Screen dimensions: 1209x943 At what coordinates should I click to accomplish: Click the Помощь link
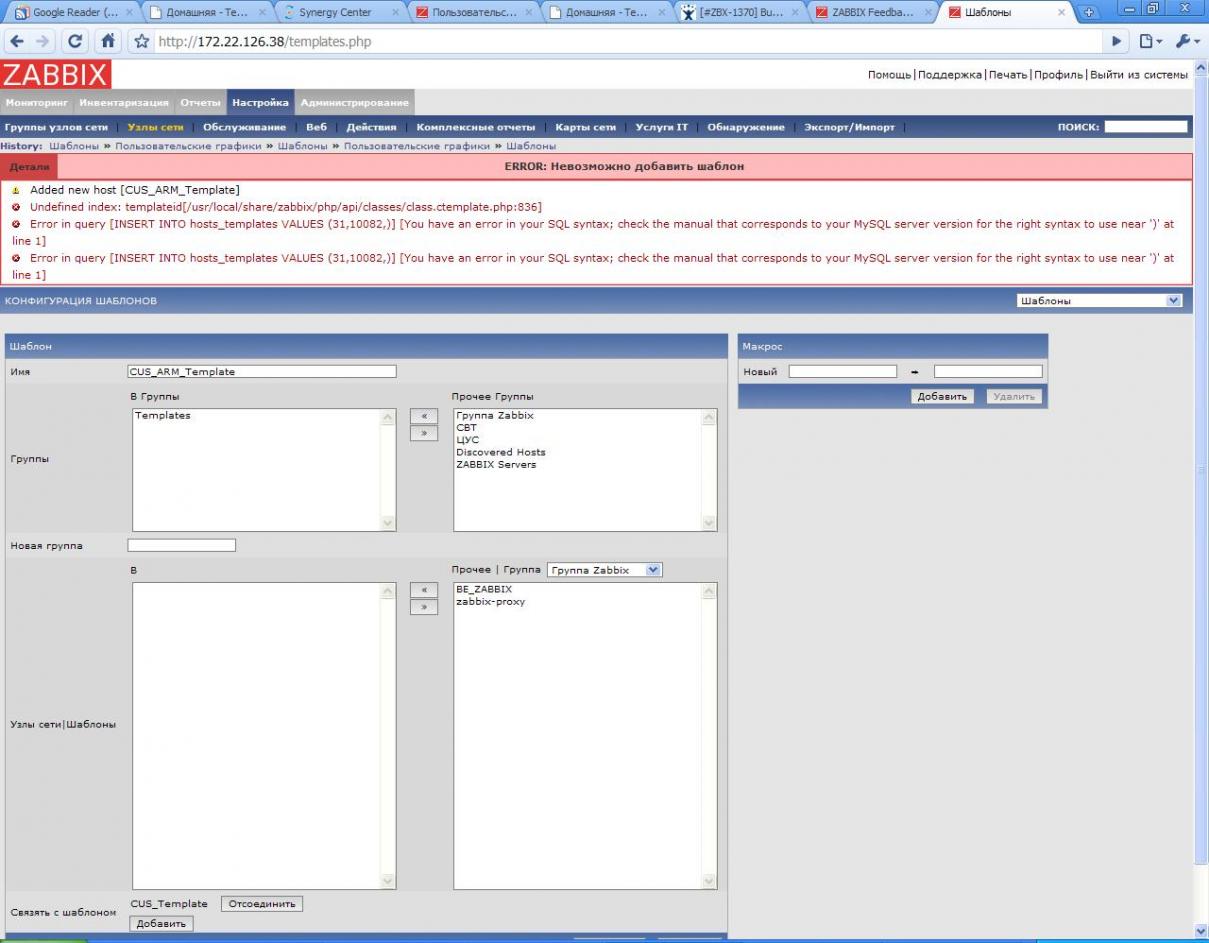coord(889,75)
